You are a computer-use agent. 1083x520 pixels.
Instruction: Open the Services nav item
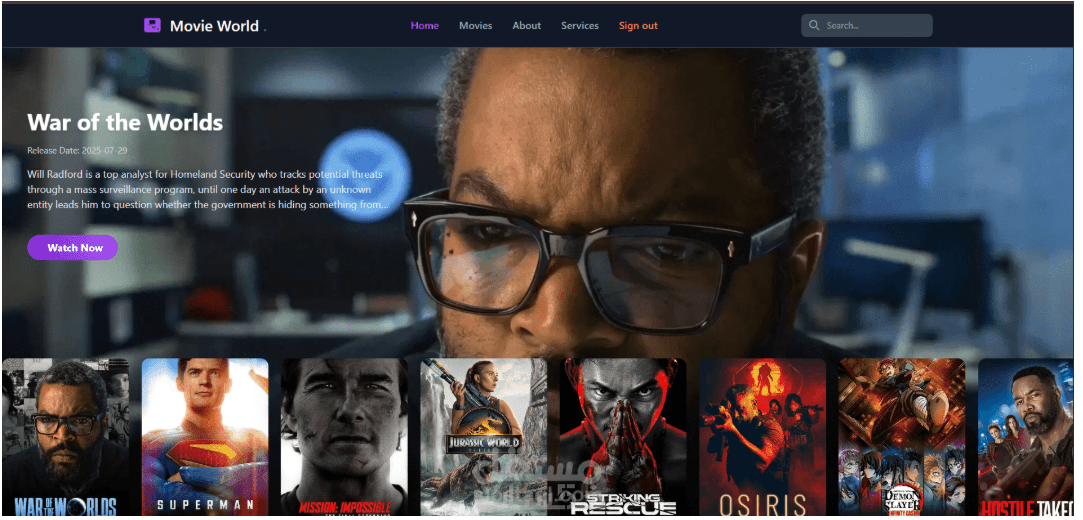pos(579,26)
